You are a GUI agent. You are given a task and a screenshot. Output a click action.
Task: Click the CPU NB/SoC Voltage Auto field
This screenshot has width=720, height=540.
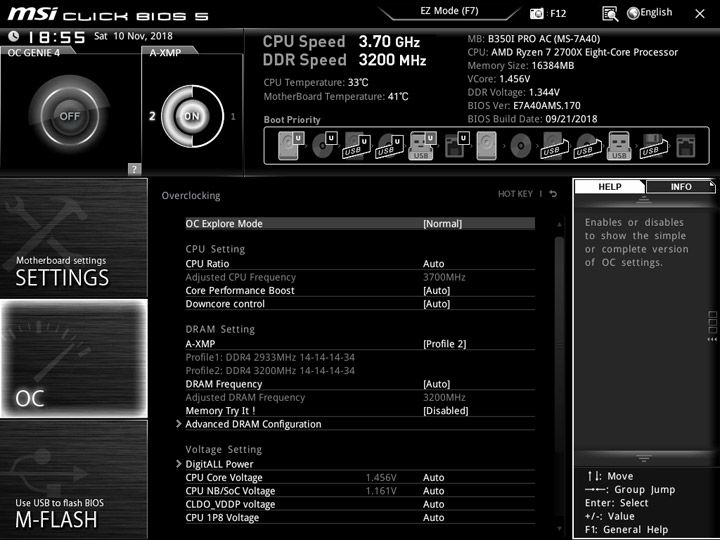tap(433, 491)
